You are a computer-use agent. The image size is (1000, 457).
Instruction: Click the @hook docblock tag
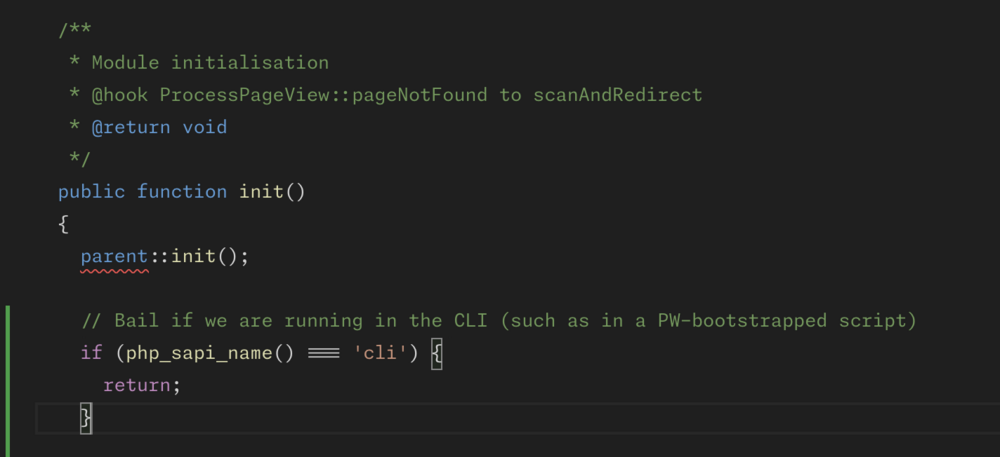(x=120, y=95)
